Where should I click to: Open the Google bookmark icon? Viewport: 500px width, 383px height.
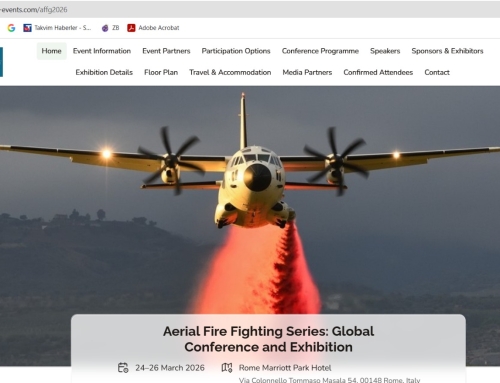(11, 28)
